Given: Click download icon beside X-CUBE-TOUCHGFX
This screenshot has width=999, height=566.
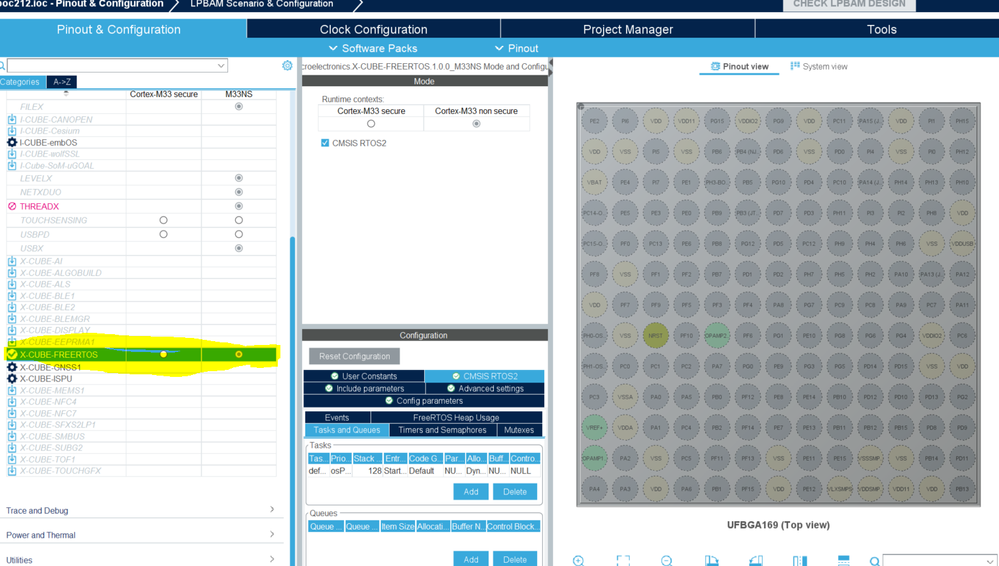Looking at the screenshot, I should [x=11, y=470].
